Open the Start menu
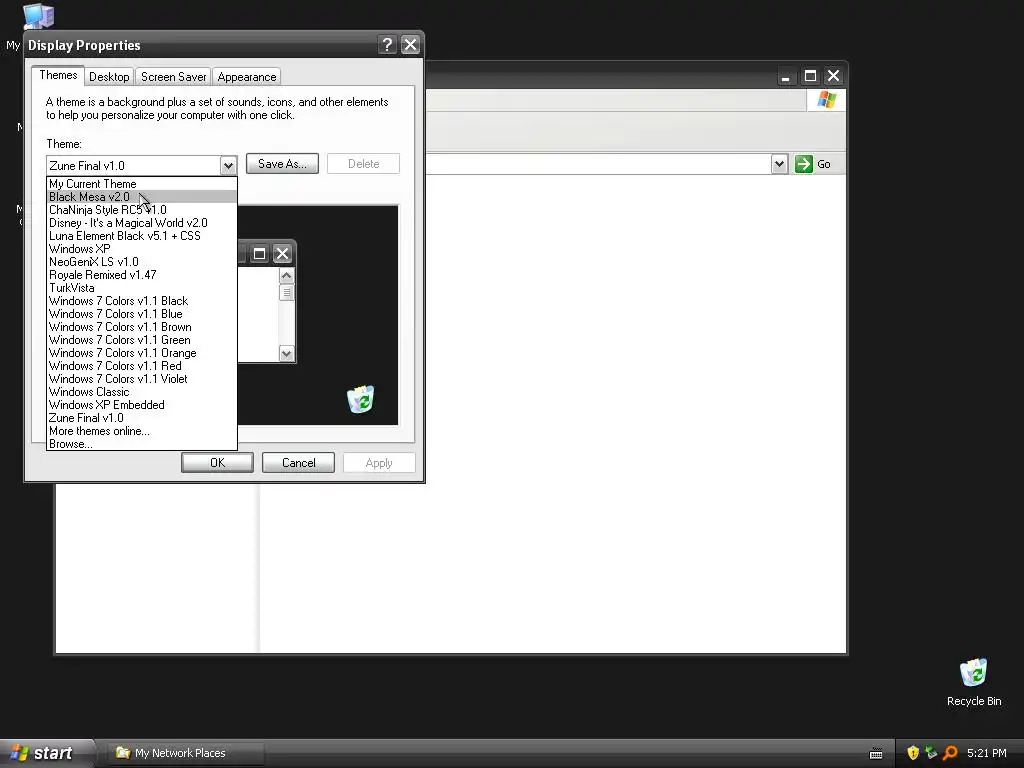The height and width of the screenshot is (768, 1024). 47,753
